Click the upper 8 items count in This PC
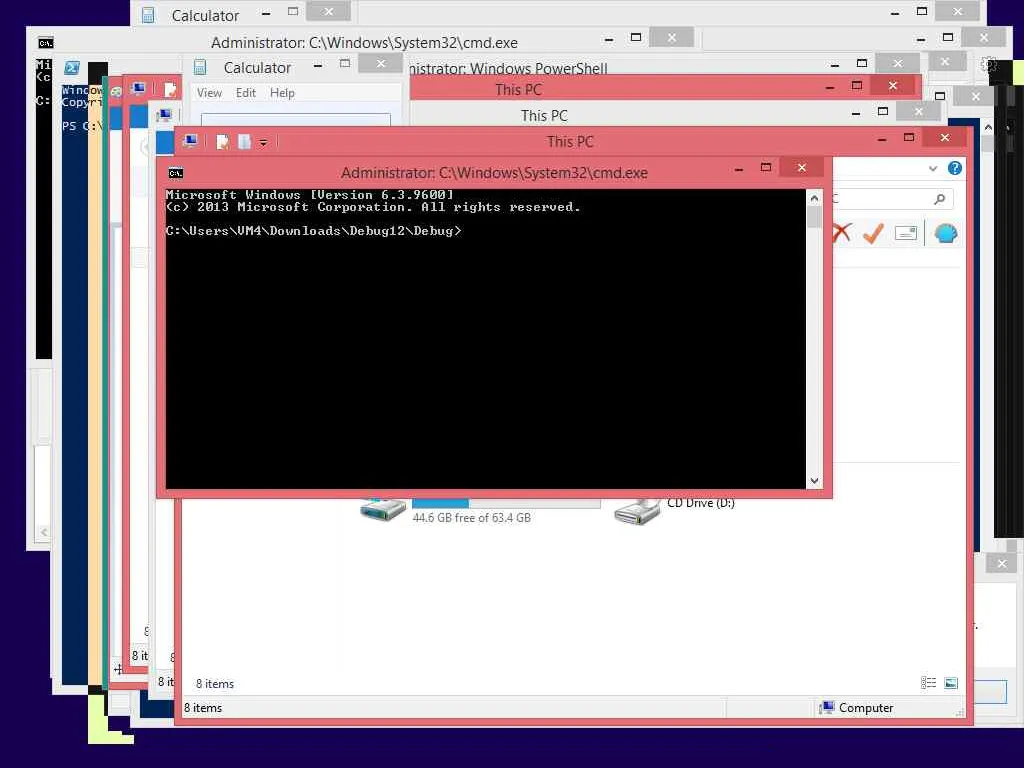The image size is (1024, 768). [215, 684]
